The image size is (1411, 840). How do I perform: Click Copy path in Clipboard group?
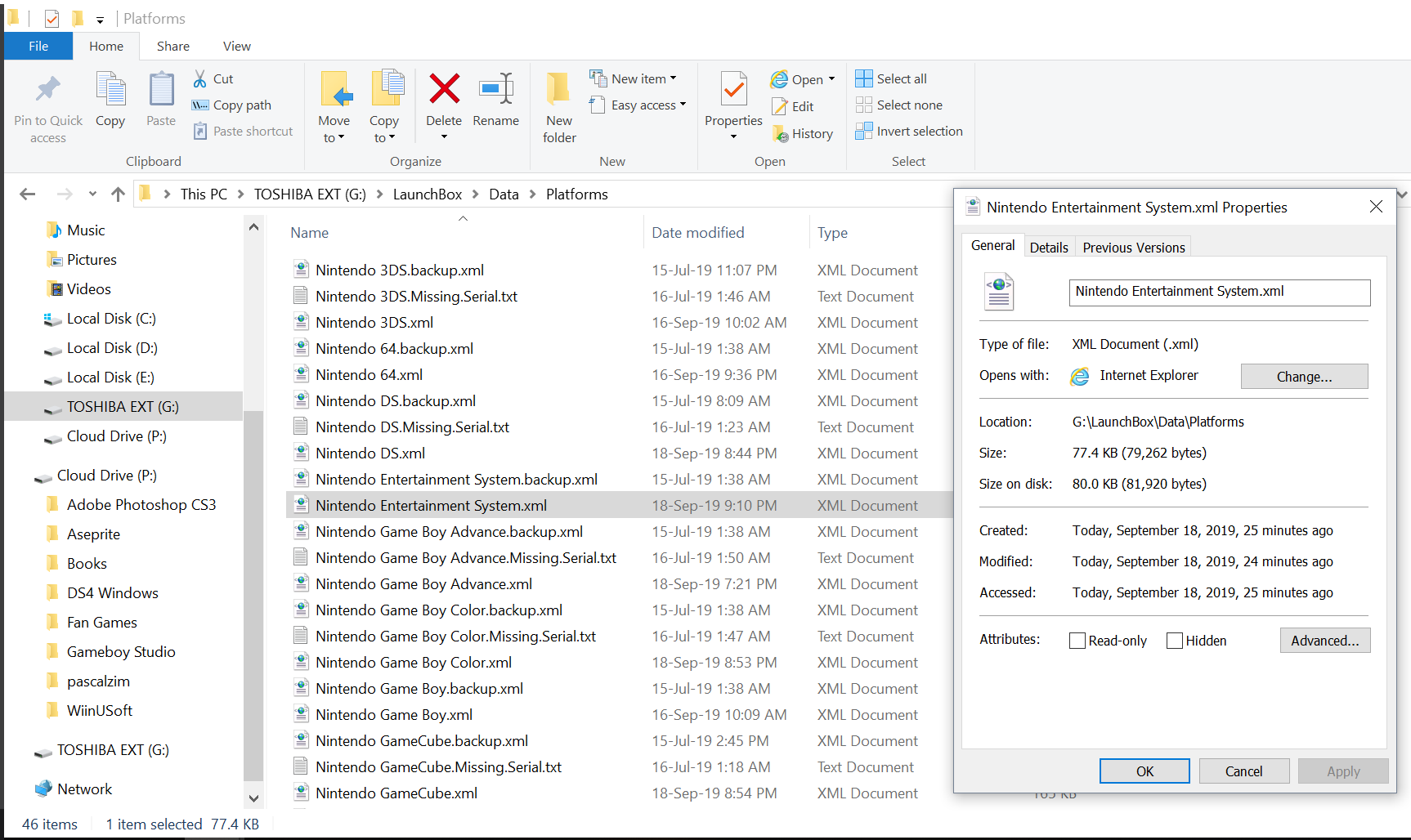[231, 105]
